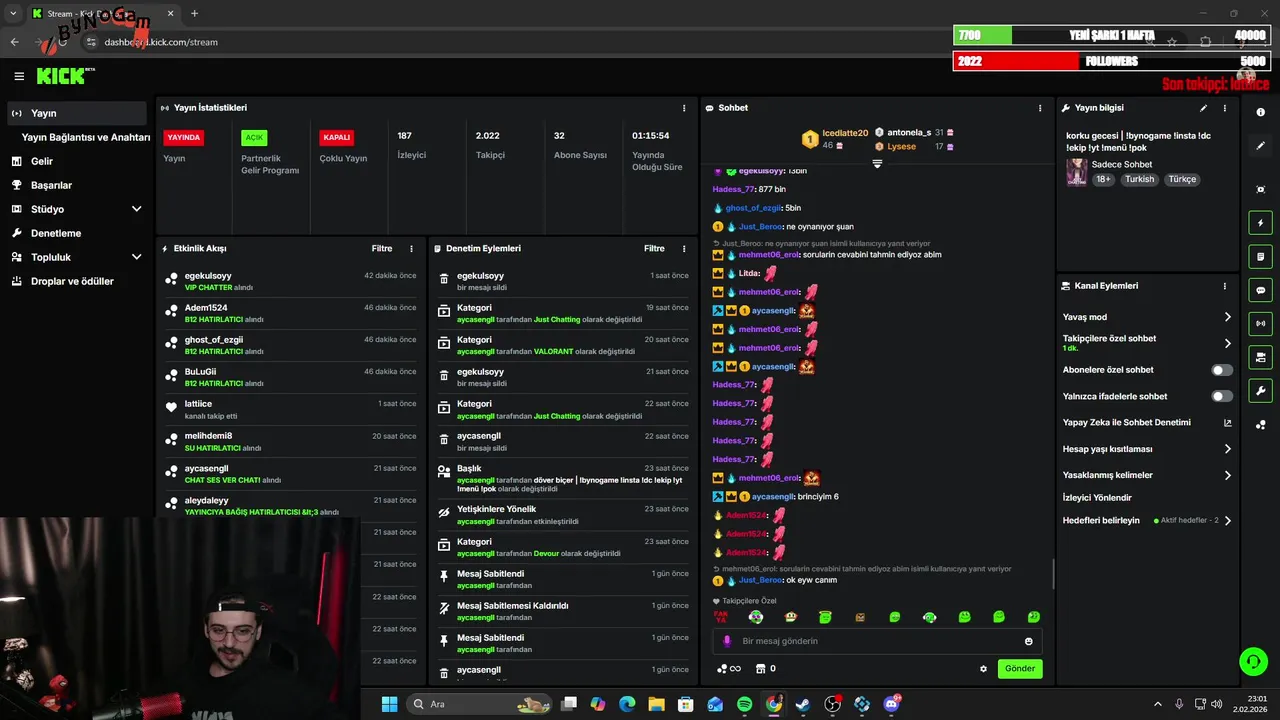This screenshot has width=1280, height=720.
Task: Open Yayın bilgisi three-dot options
Action: pos(1224,108)
